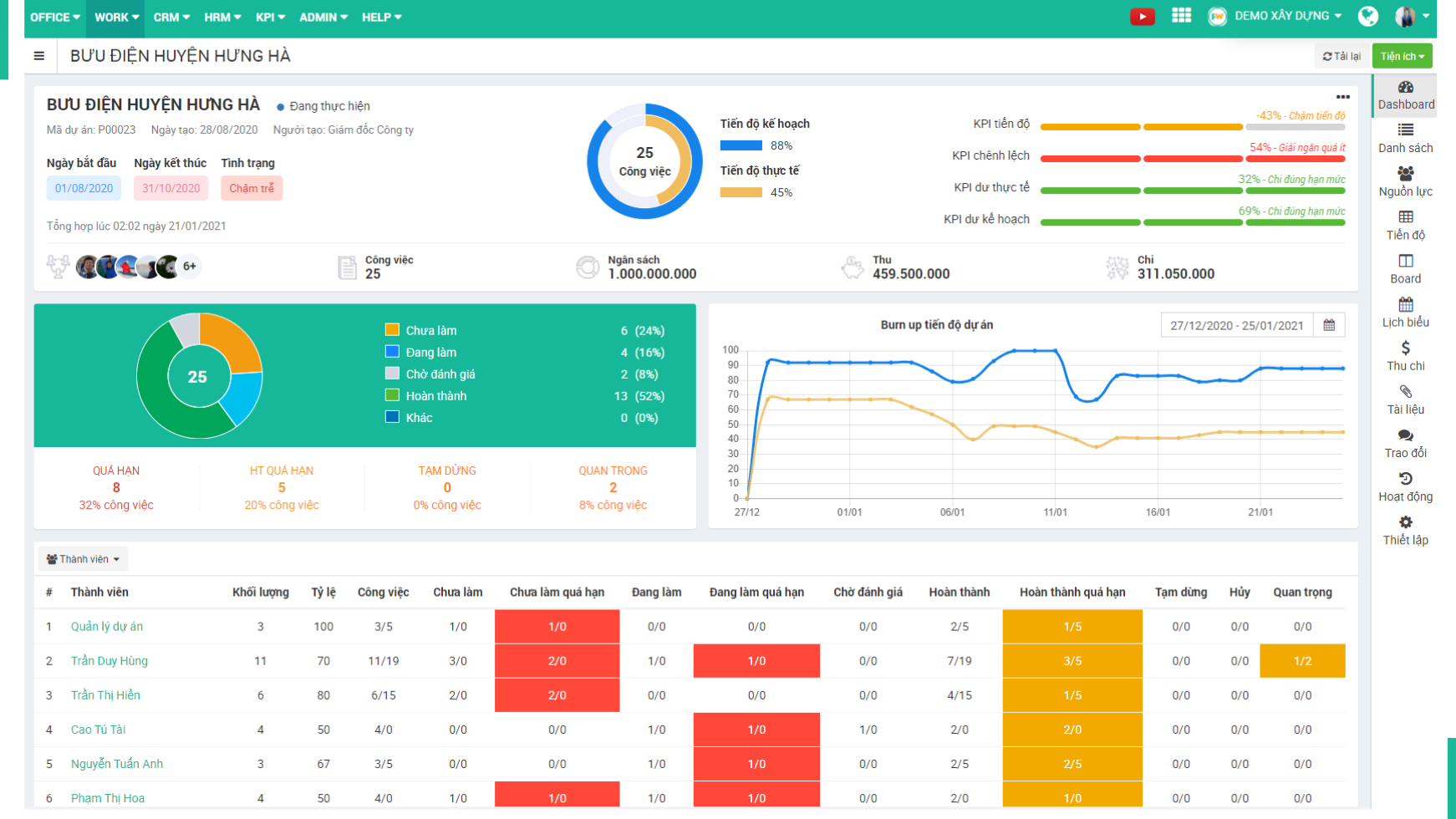Expand DEMO XÂY DỰNG company dropdown

[1288, 16]
